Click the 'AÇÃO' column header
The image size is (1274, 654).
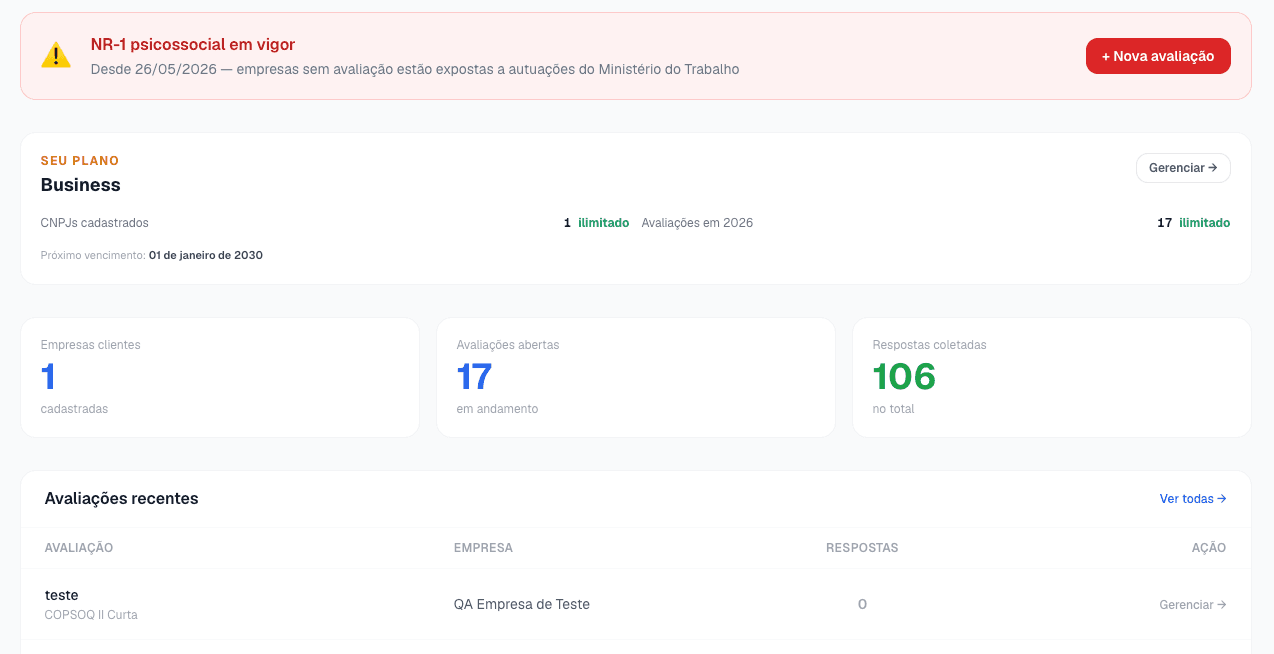click(x=1209, y=548)
